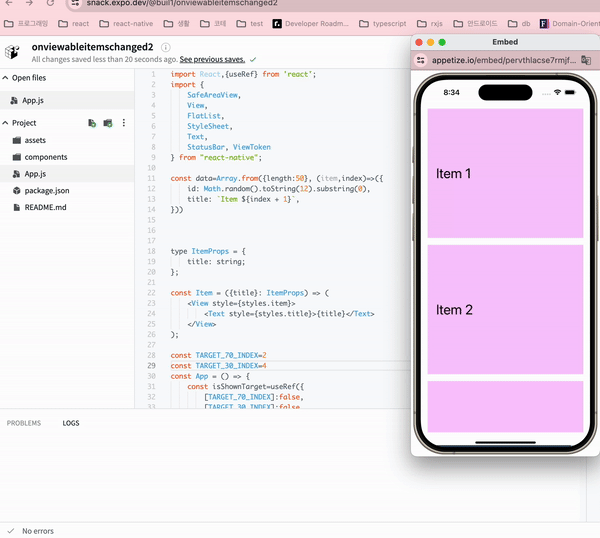Click the new folder icon in Project
The image size is (600, 538).
(x=108, y=123)
